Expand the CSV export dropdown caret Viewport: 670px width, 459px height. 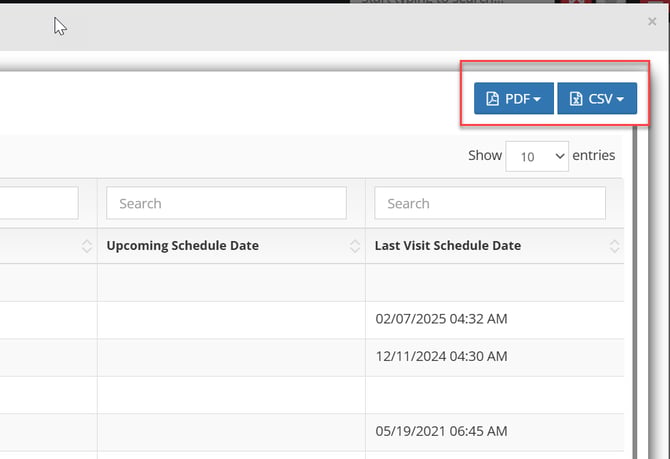(x=620, y=100)
